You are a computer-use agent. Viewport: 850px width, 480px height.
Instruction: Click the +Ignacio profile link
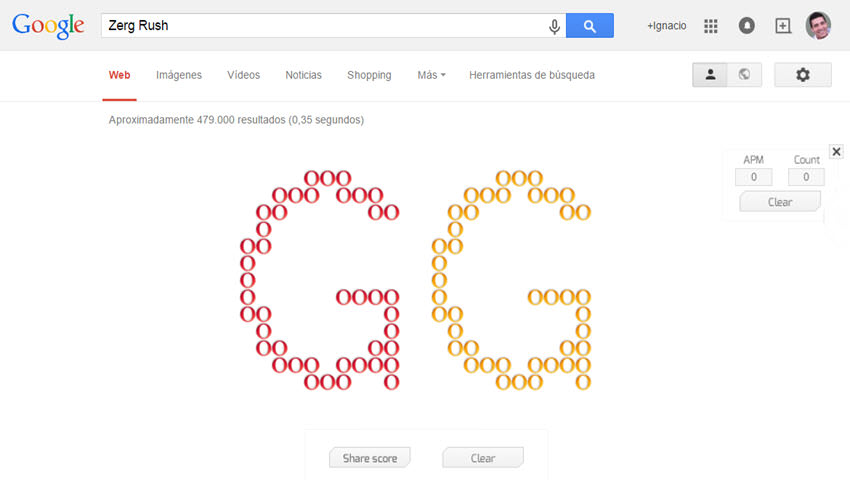click(667, 25)
